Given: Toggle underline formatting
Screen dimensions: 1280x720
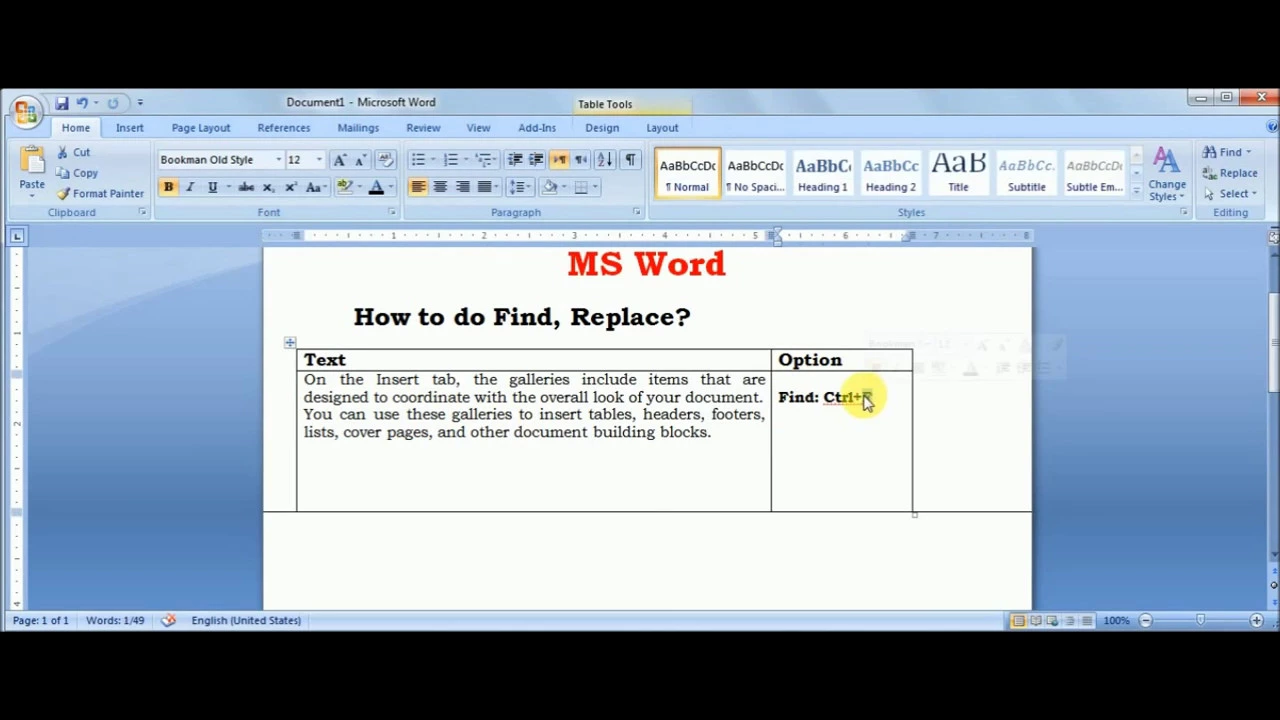Looking at the screenshot, I should pos(212,187).
